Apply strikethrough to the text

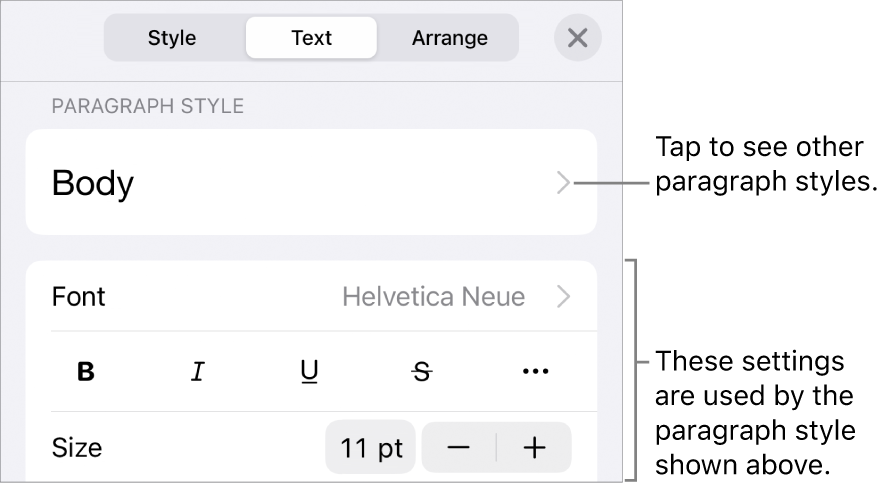point(422,372)
